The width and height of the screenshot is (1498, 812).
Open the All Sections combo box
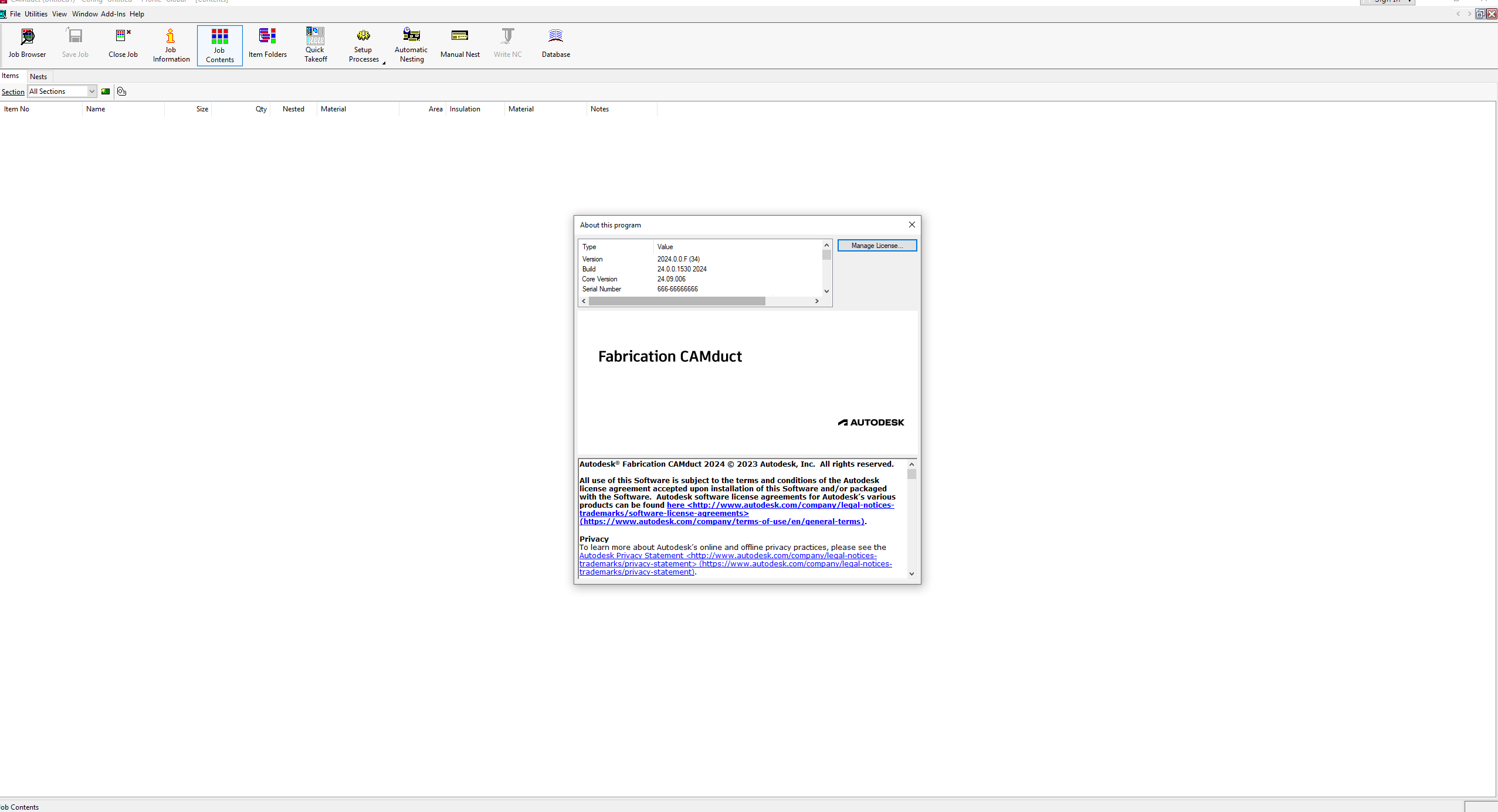coord(91,91)
